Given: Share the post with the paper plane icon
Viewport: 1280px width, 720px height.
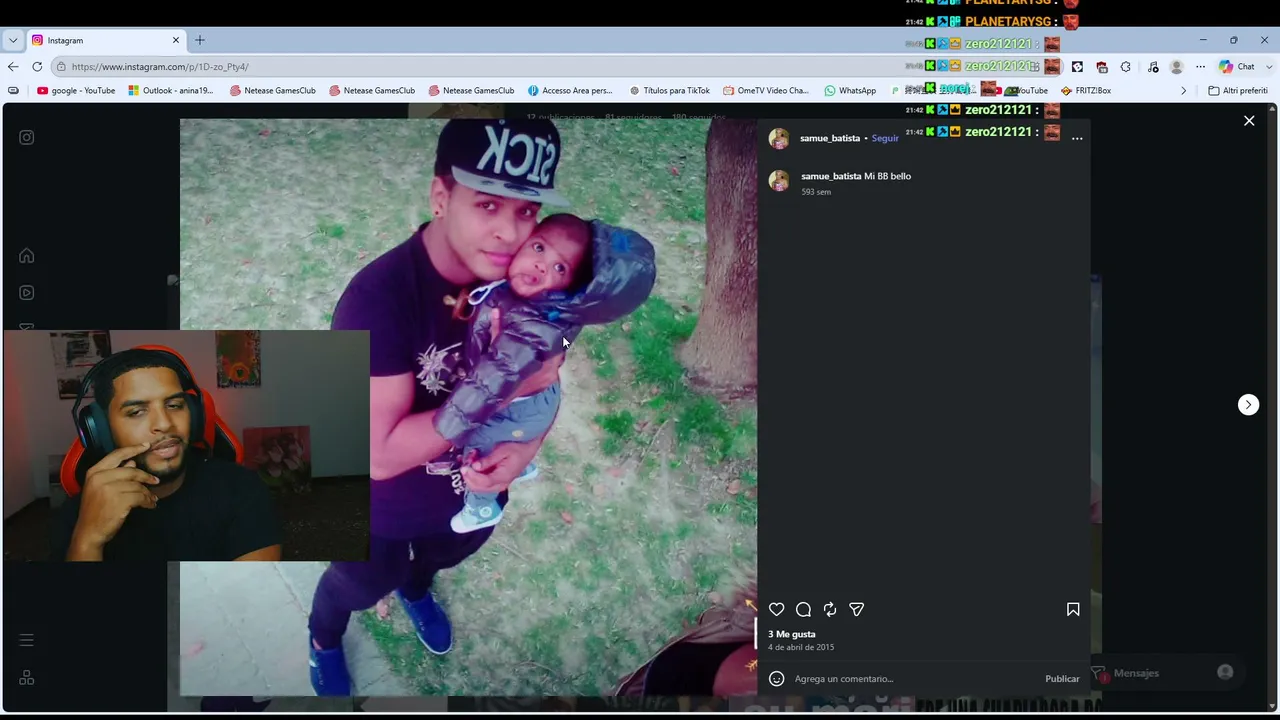Looking at the screenshot, I should [856, 609].
